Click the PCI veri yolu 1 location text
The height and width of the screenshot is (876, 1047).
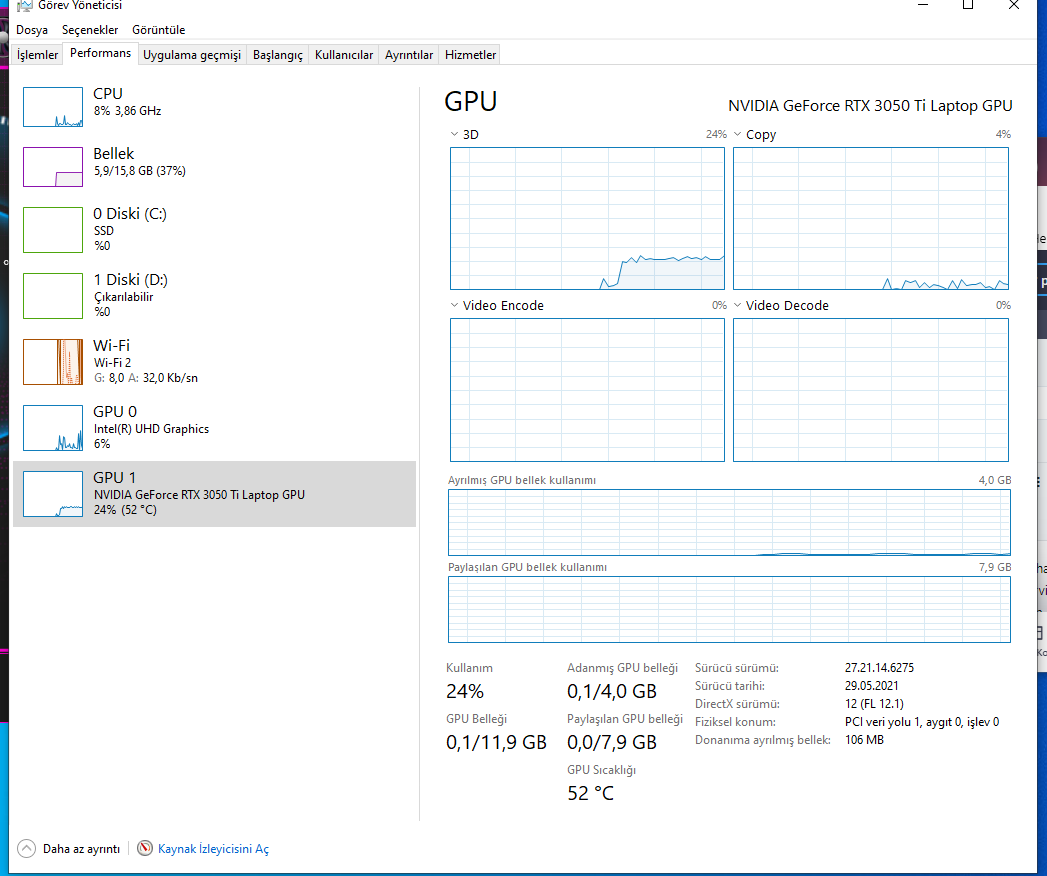(921, 722)
